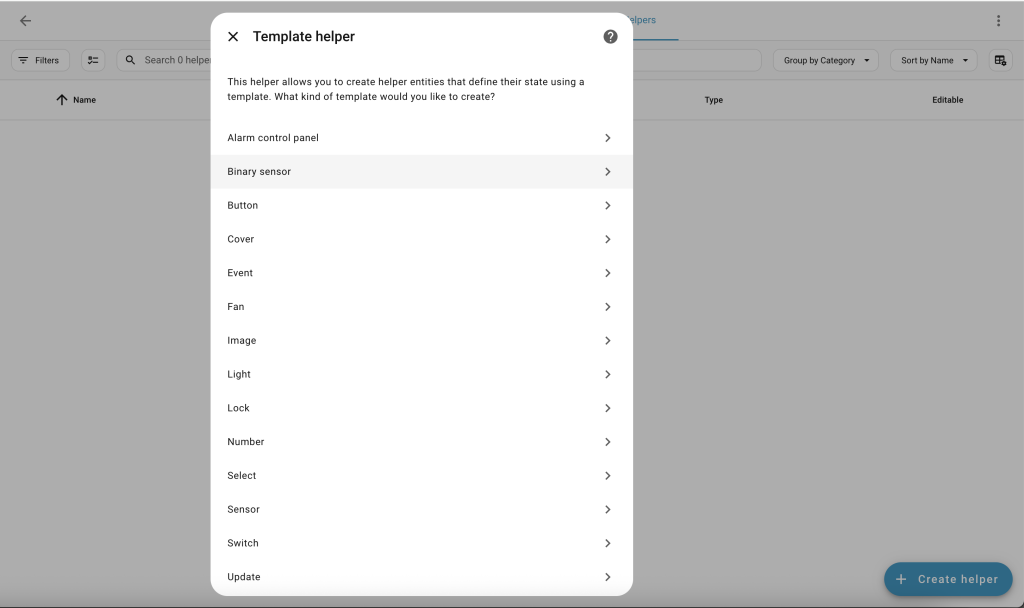Click the chevron beside Light
Screen dimensions: 1024x608
pyautogui.click(x=607, y=375)
